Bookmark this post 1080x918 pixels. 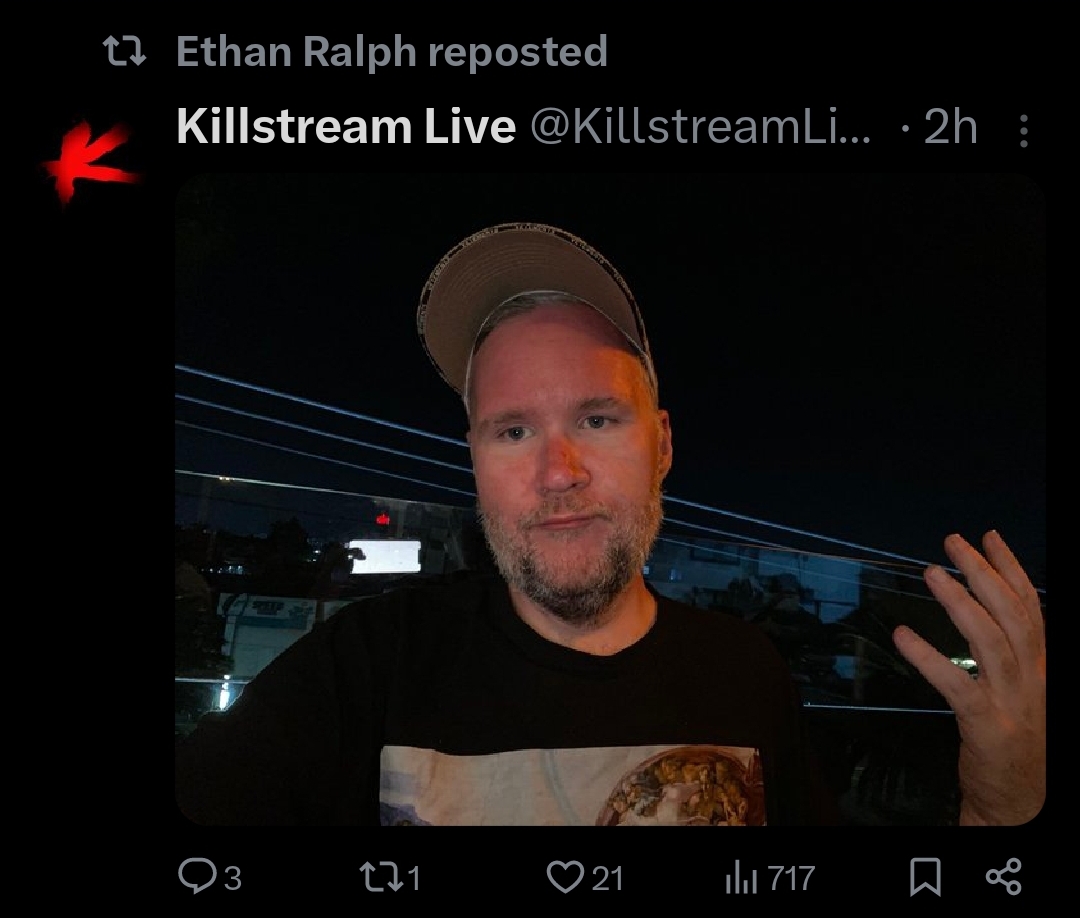925,877
